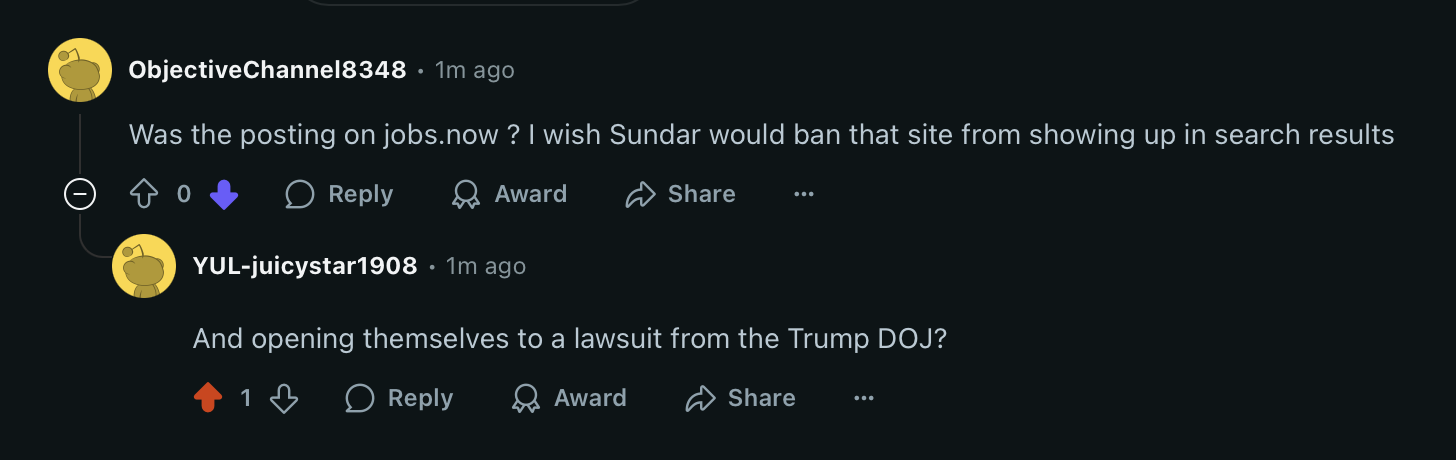Screen dimensions: 1456x460
Task: Reply to ObjectiveChannel8348's comment
Action: click(339, 194)
